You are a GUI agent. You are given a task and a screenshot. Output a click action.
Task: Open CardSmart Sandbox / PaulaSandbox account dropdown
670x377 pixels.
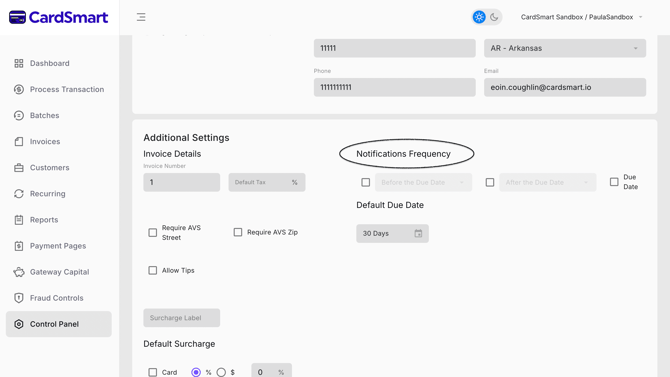tap(581, 17)
